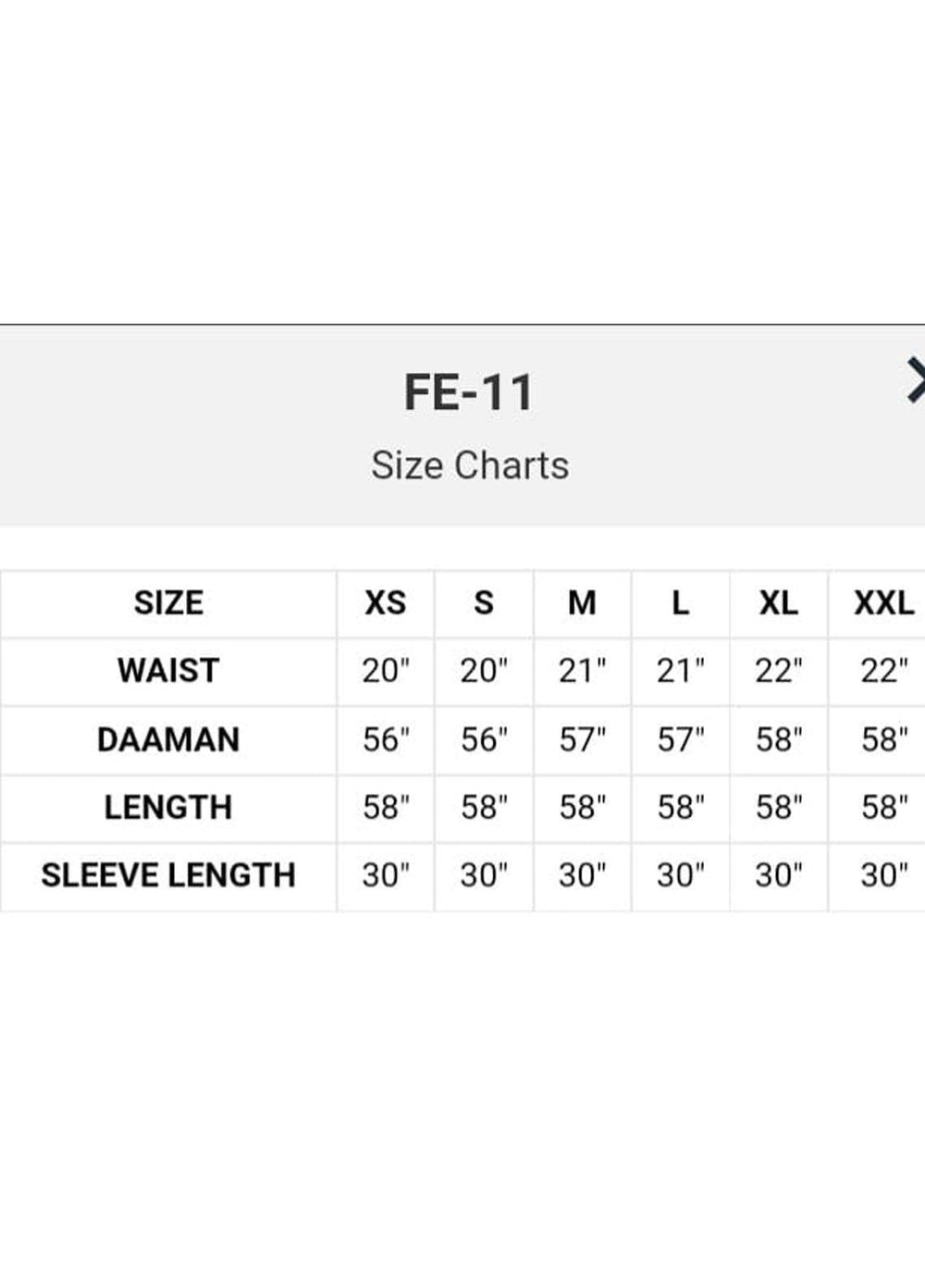Click the FE-11 title heading

click(470, 392)
